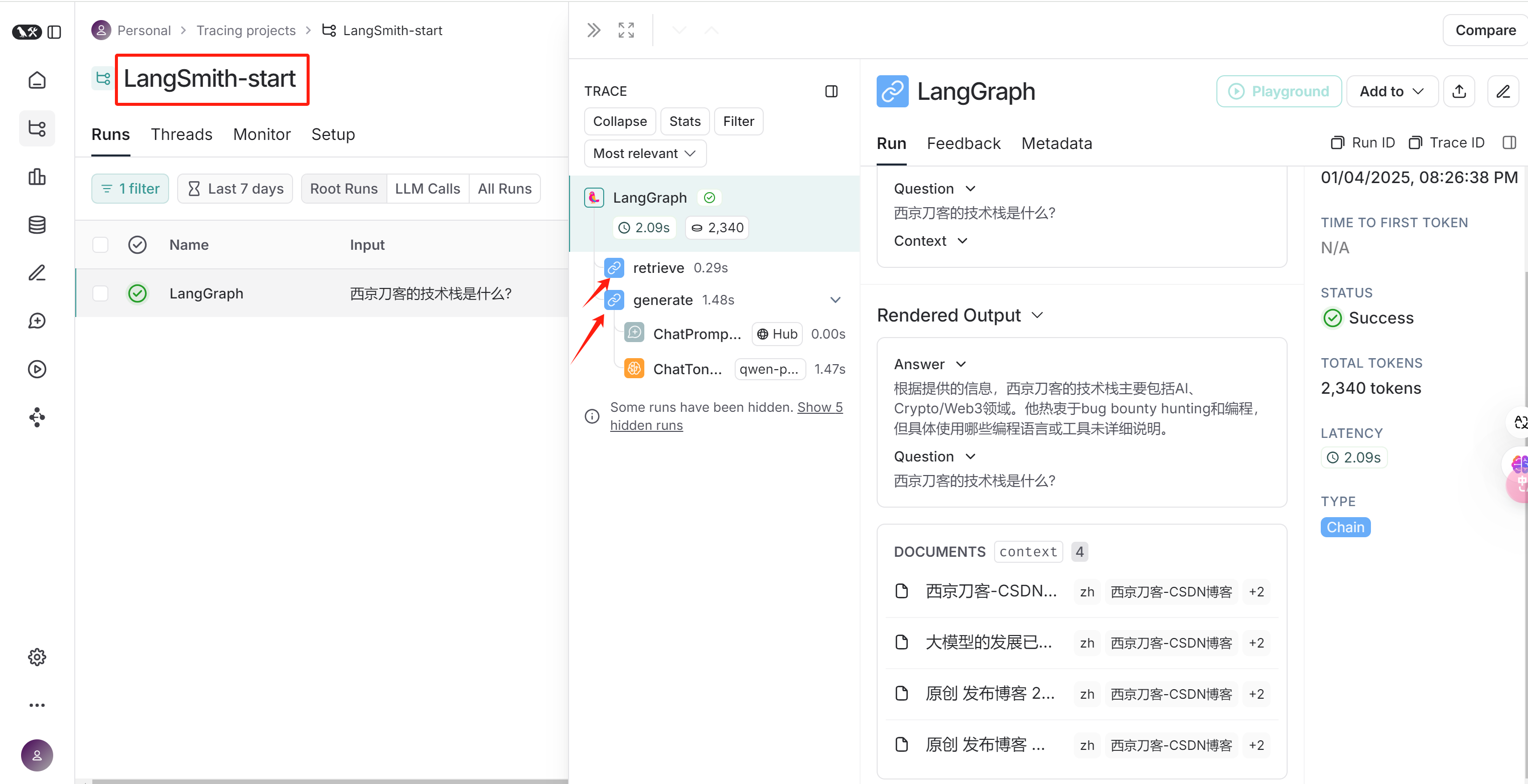Select the Runs tab
This screenshot has width=1528, height=784.
(110, 134)
